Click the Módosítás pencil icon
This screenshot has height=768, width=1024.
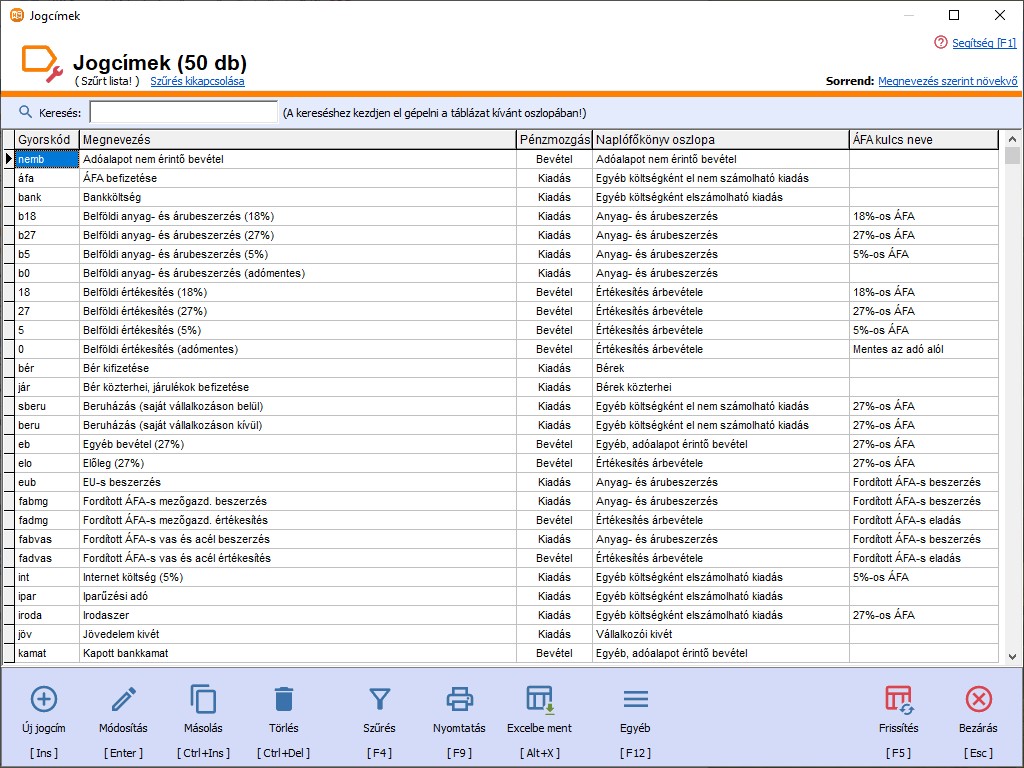point(124,699)
